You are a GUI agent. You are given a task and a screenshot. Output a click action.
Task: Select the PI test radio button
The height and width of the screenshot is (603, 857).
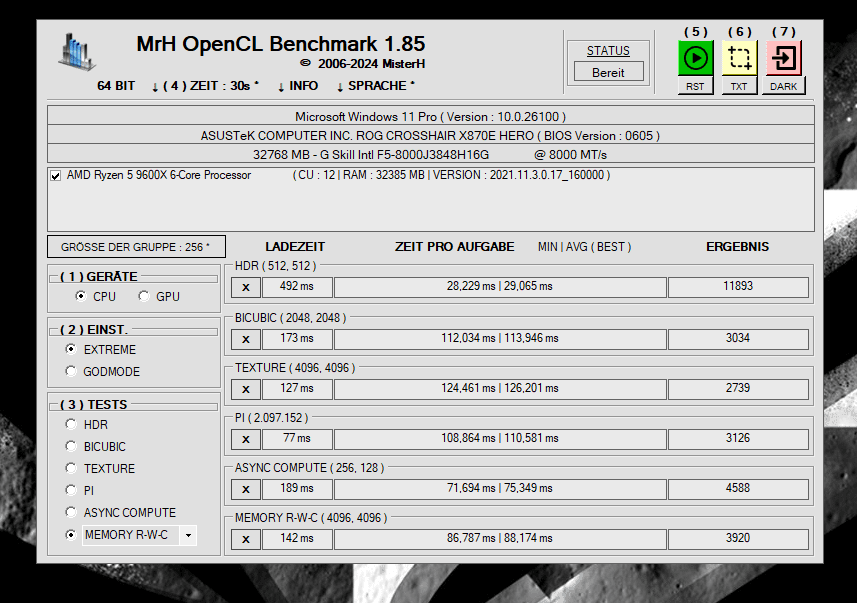(71, 490)
